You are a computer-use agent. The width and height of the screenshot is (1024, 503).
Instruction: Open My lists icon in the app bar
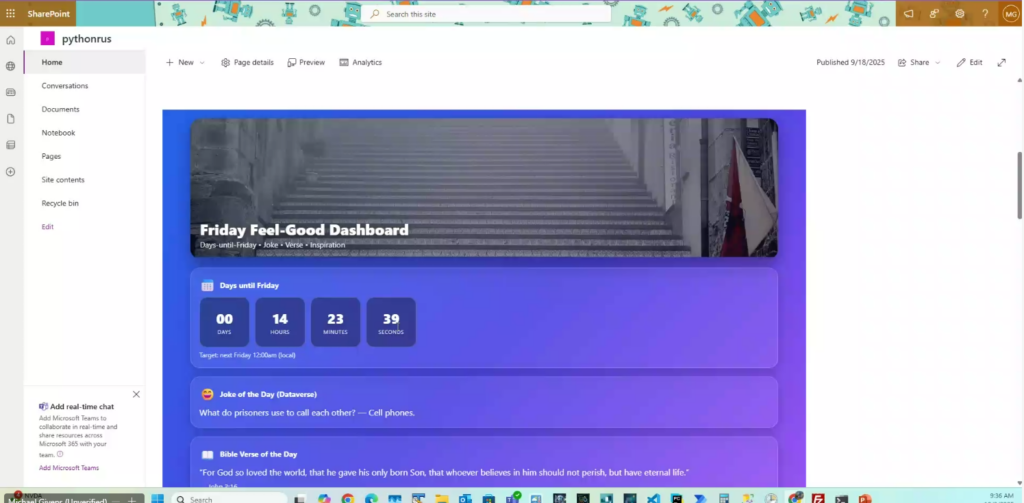[10, 145]
